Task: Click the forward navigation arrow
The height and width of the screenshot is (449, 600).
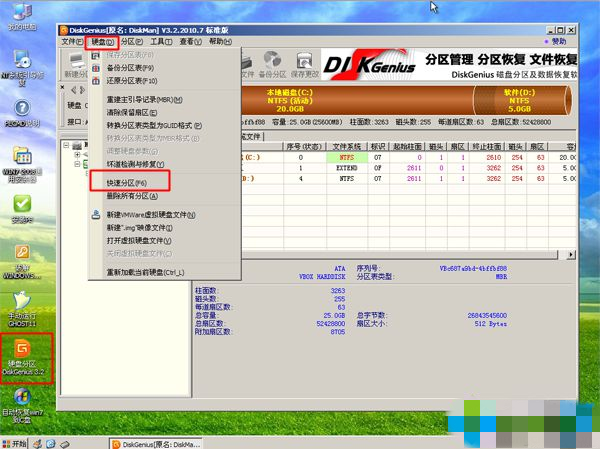Action: (x=82, y=90)
